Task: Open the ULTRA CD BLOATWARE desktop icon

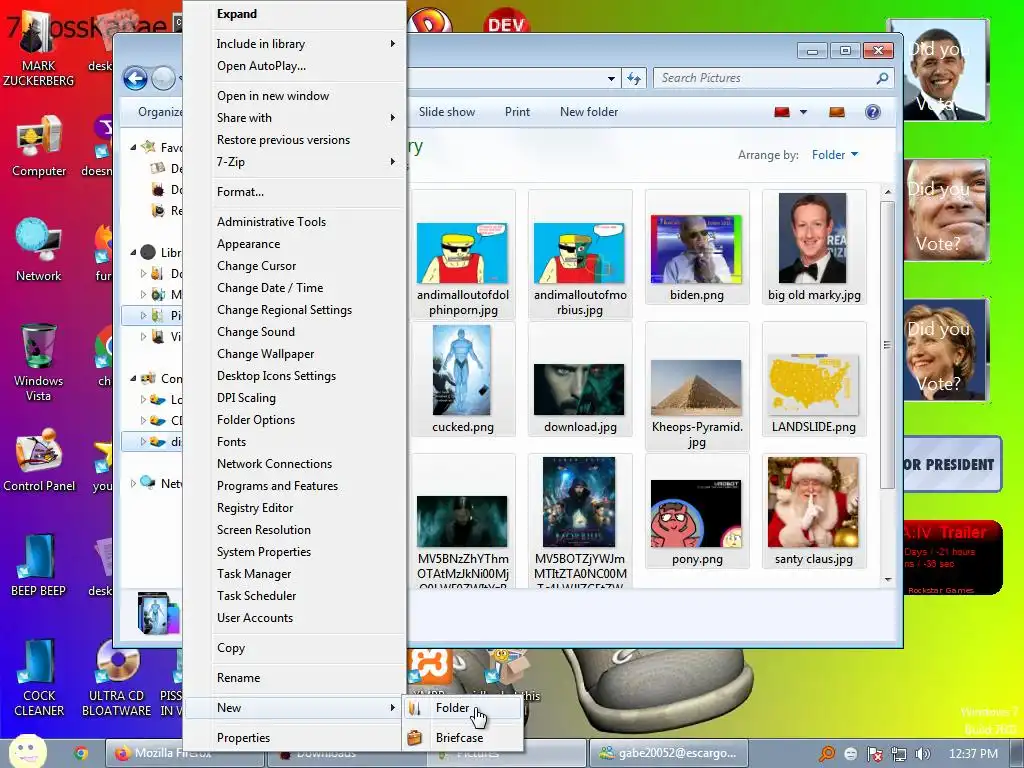Action: tap(116, 678)
